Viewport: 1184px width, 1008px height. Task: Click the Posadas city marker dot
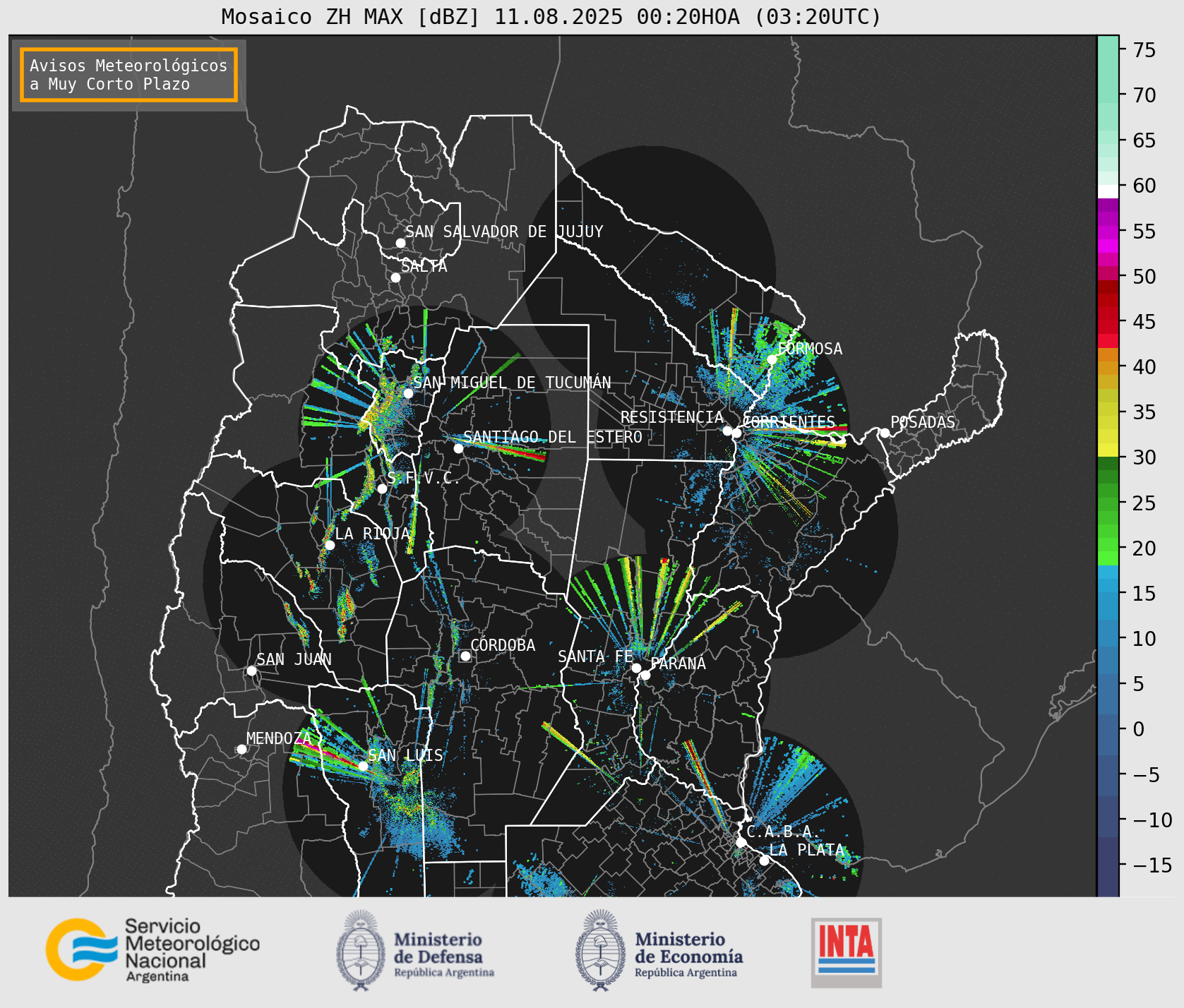(x=885, y=433)
